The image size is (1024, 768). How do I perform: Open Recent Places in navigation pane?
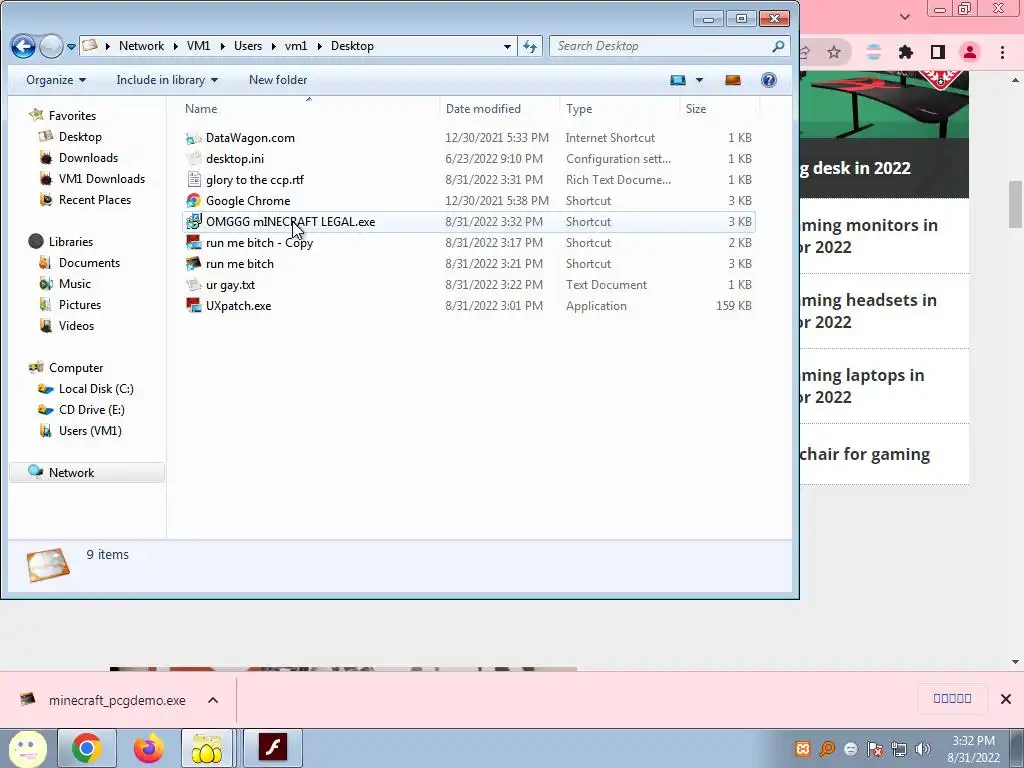pyautogui.click(x=95, y=200)
